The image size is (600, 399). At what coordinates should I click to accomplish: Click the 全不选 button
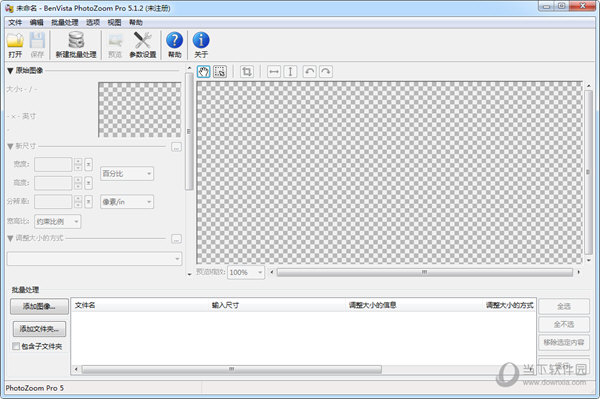coord(564,324)
